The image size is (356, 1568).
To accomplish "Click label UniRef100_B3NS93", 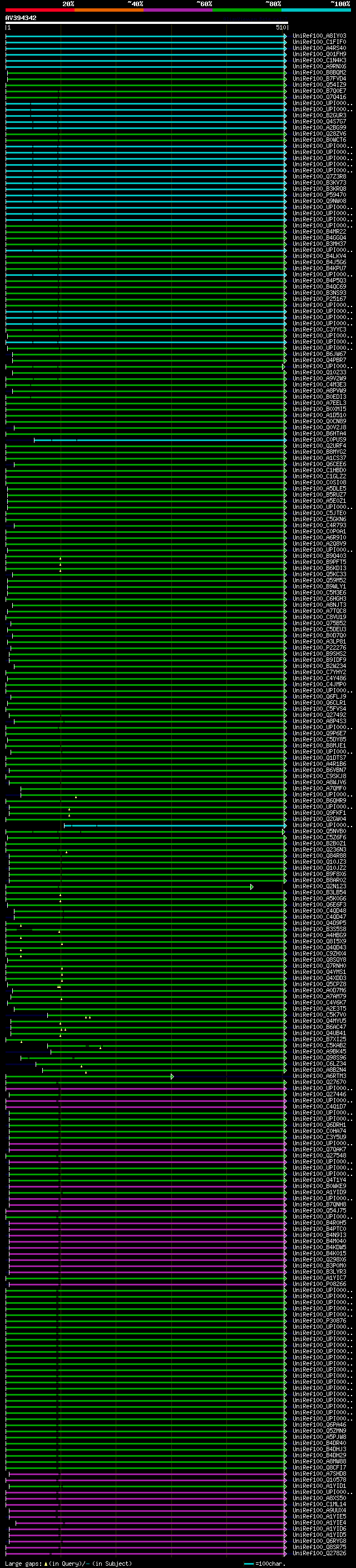I will click(319, 293).
